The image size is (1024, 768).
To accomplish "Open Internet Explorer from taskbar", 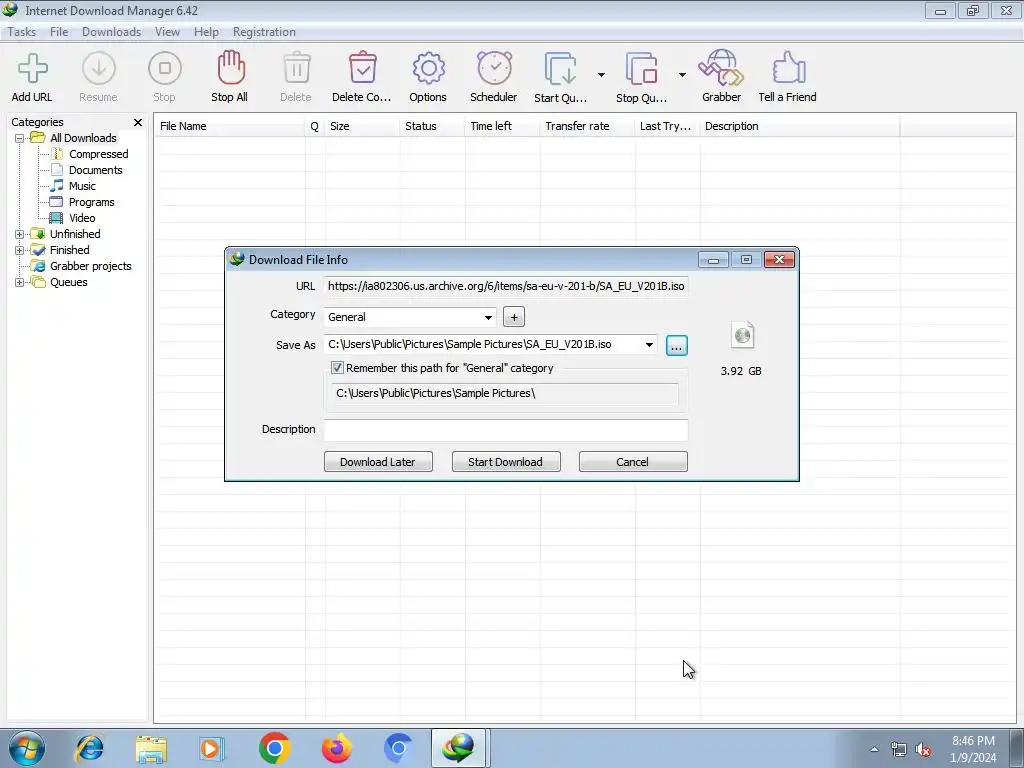I will pyautogui.click(x=89, y=748).
